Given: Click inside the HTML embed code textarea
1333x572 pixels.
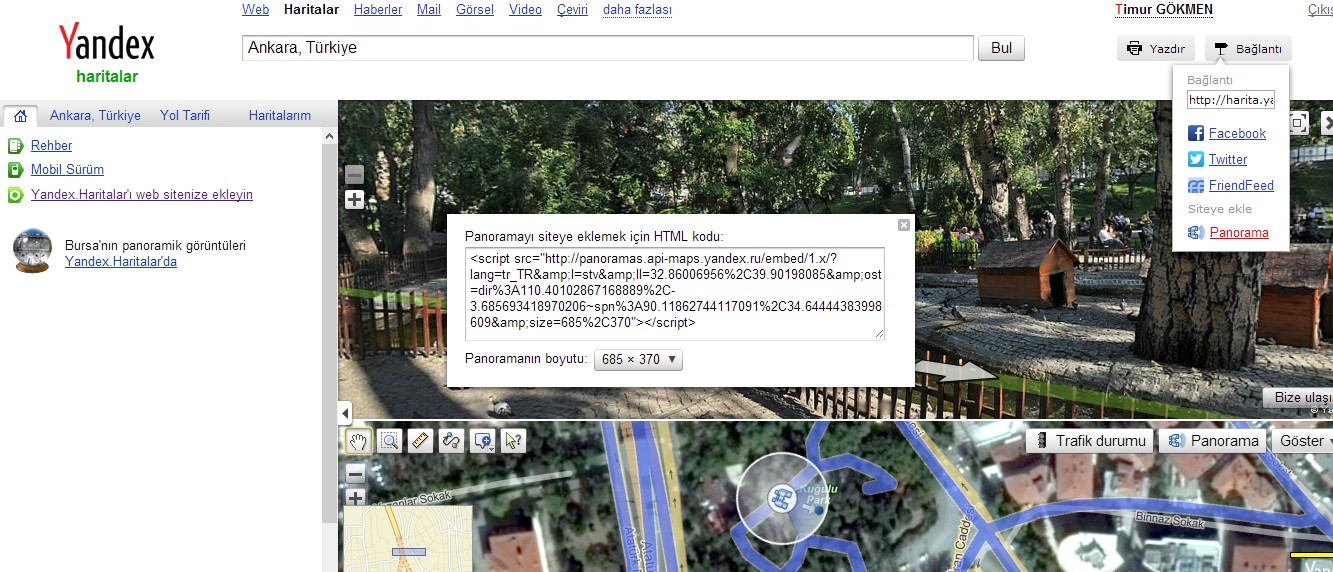Looking at the screenshot, I should 675,293.
